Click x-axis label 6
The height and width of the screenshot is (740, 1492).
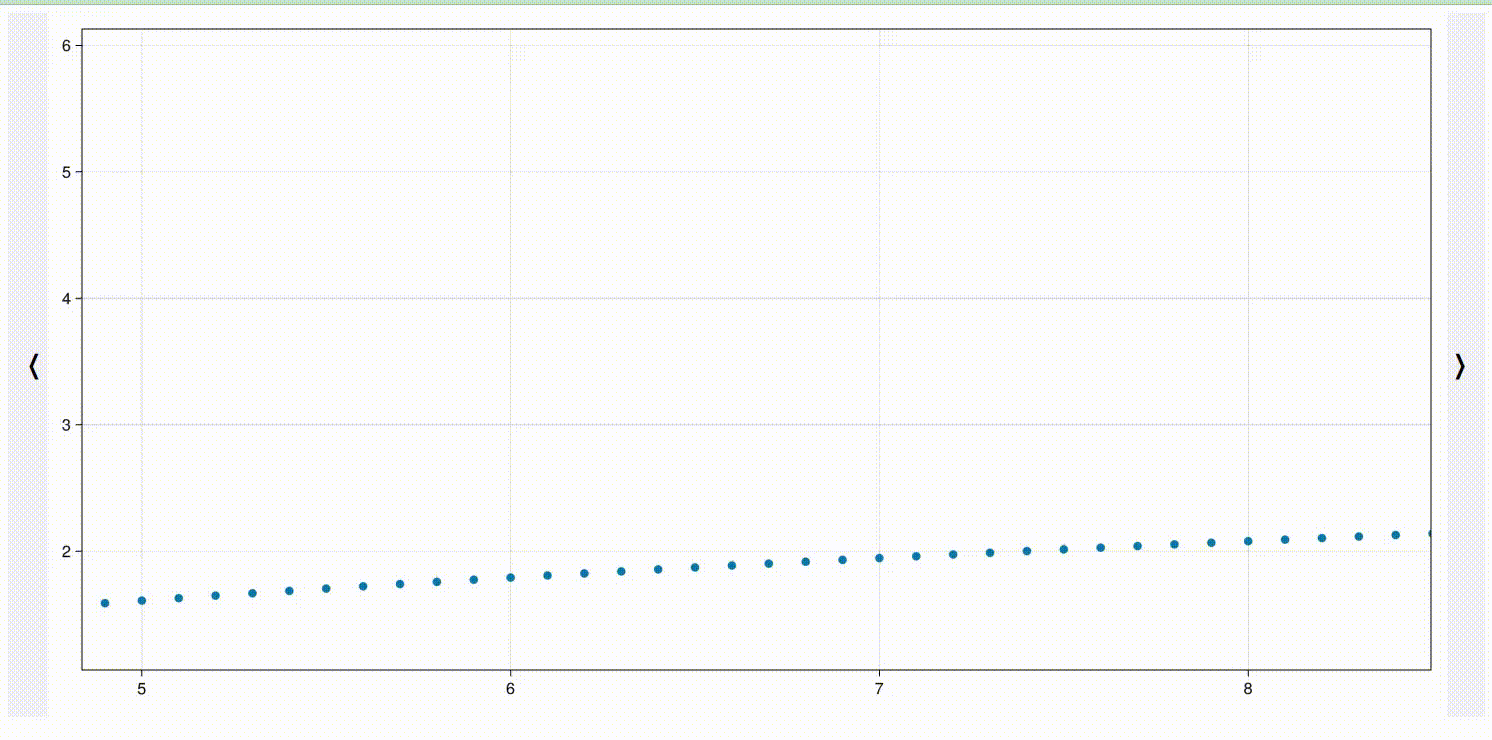click(510, 688)
